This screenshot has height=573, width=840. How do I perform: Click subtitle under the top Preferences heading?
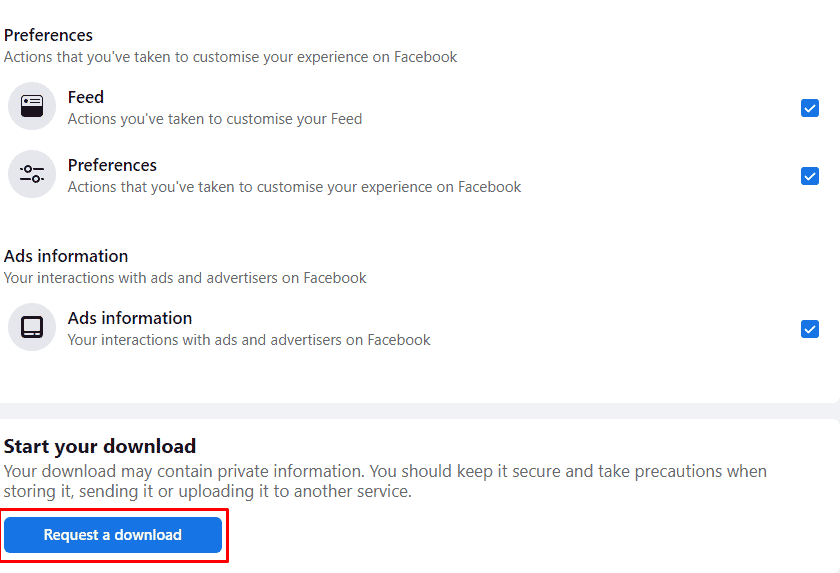click(x=230, y=57)
